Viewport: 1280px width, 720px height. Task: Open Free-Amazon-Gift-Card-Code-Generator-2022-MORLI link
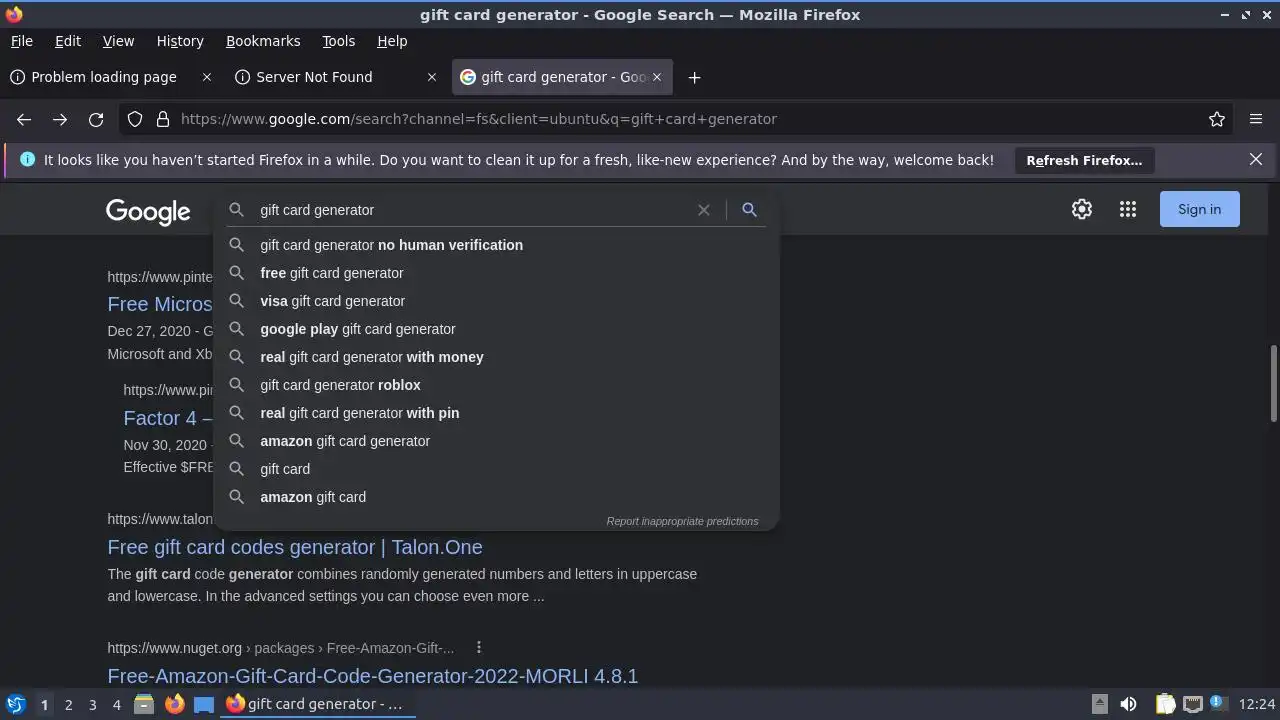coord(372,676)
